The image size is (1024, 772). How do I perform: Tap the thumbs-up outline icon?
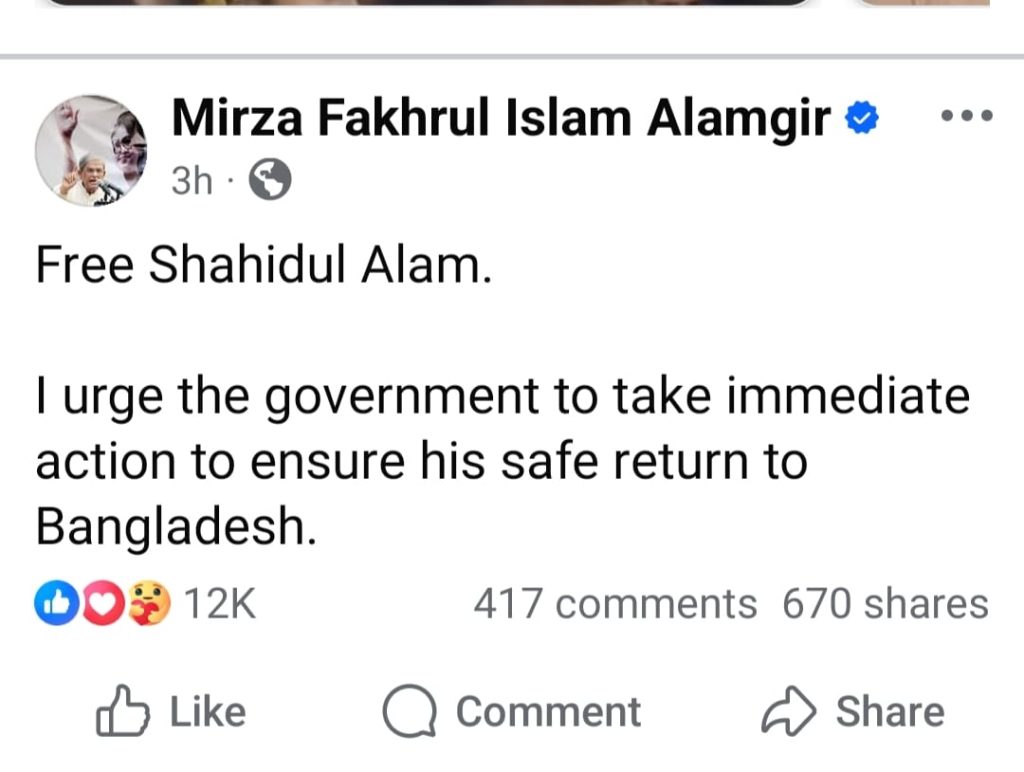click(x=122, y=712)
